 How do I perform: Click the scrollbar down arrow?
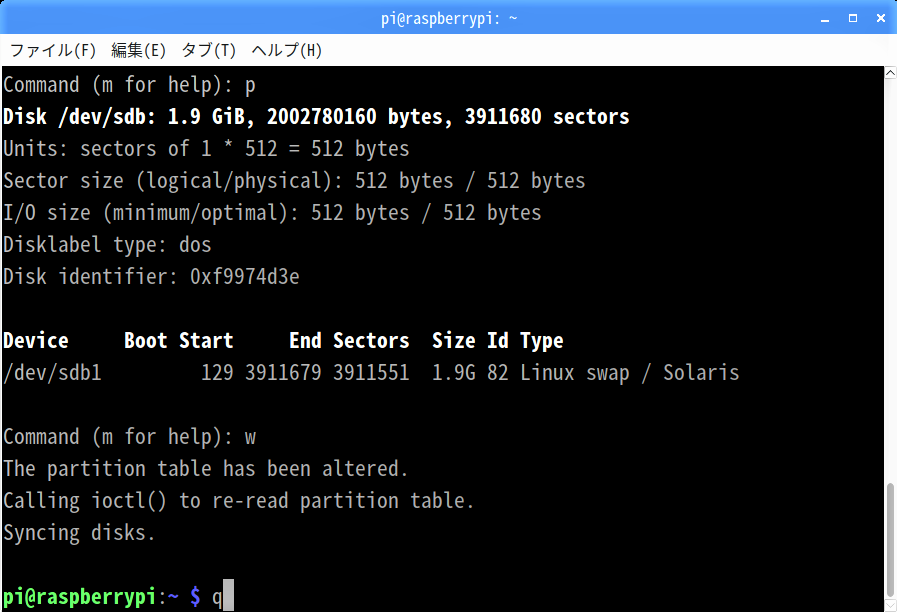pyautogui.click(x=890, y=605)
